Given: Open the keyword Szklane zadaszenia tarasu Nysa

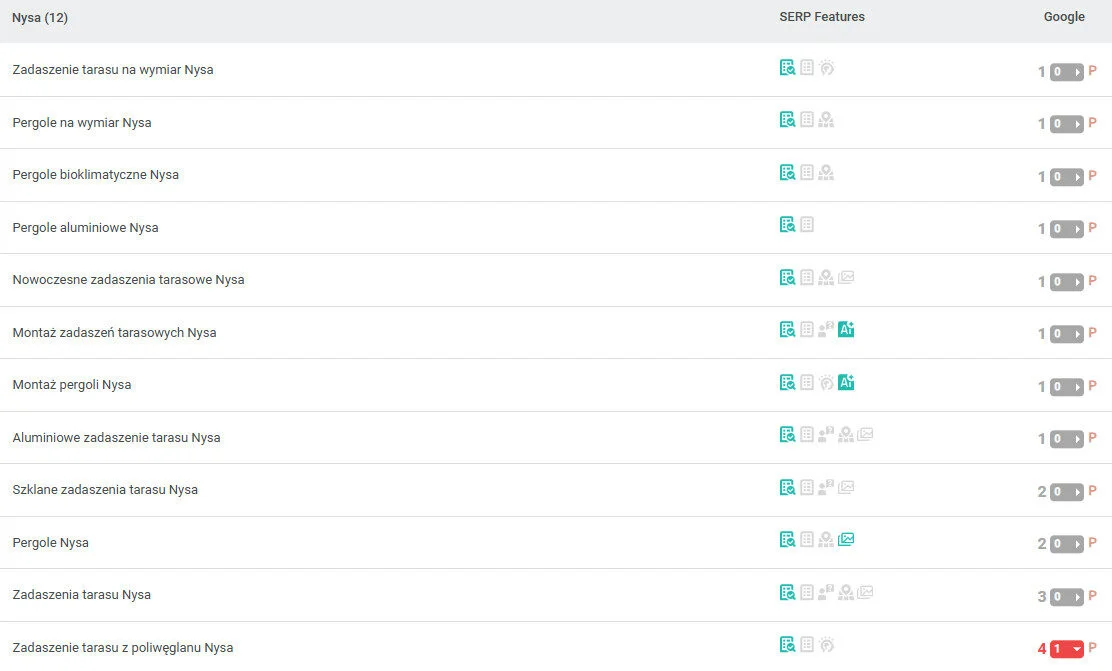Looking at the screenshot, I should point(105,490).
